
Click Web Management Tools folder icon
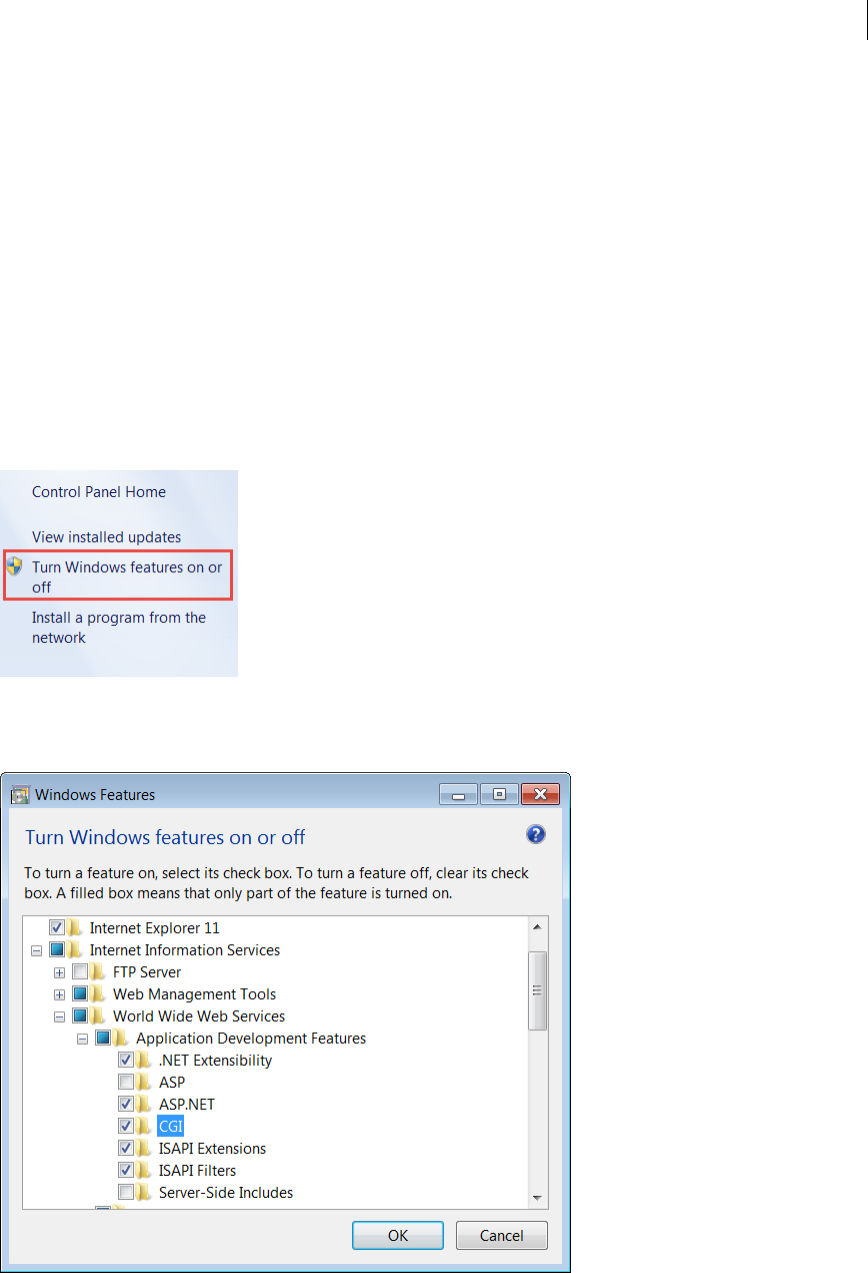click(98, 994)
